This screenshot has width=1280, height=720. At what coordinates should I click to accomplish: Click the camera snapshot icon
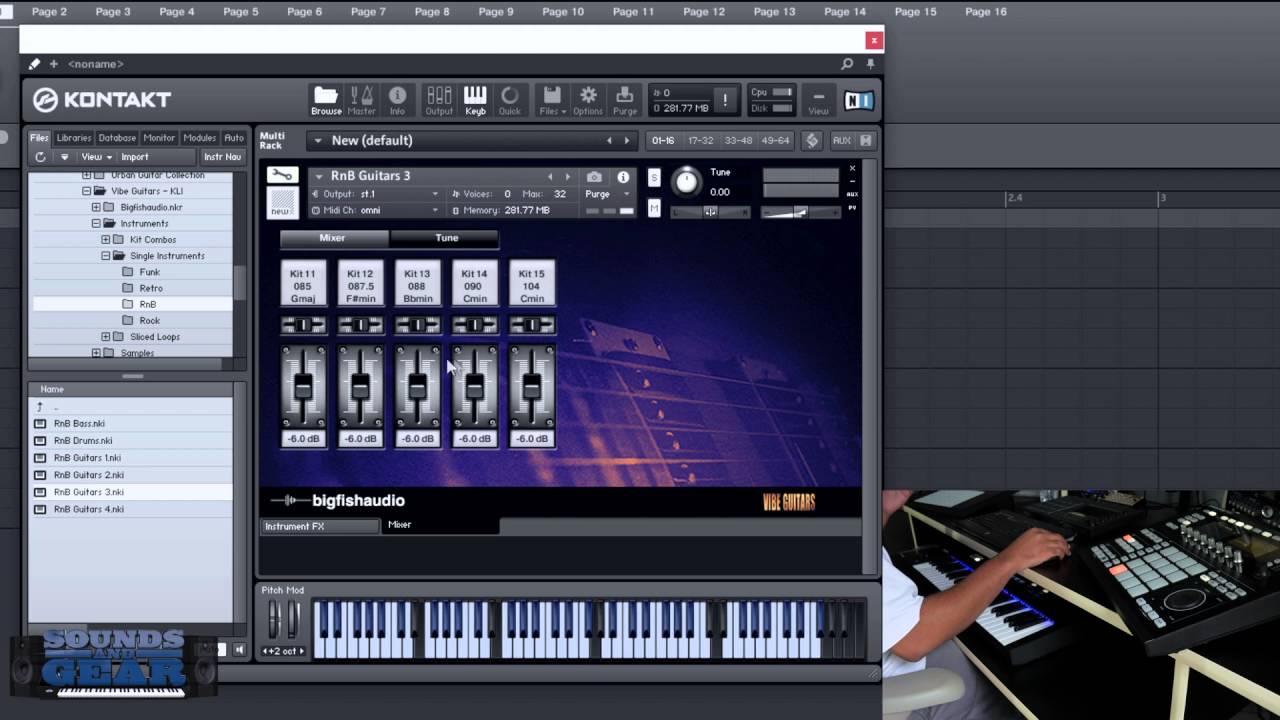(595, 177)
